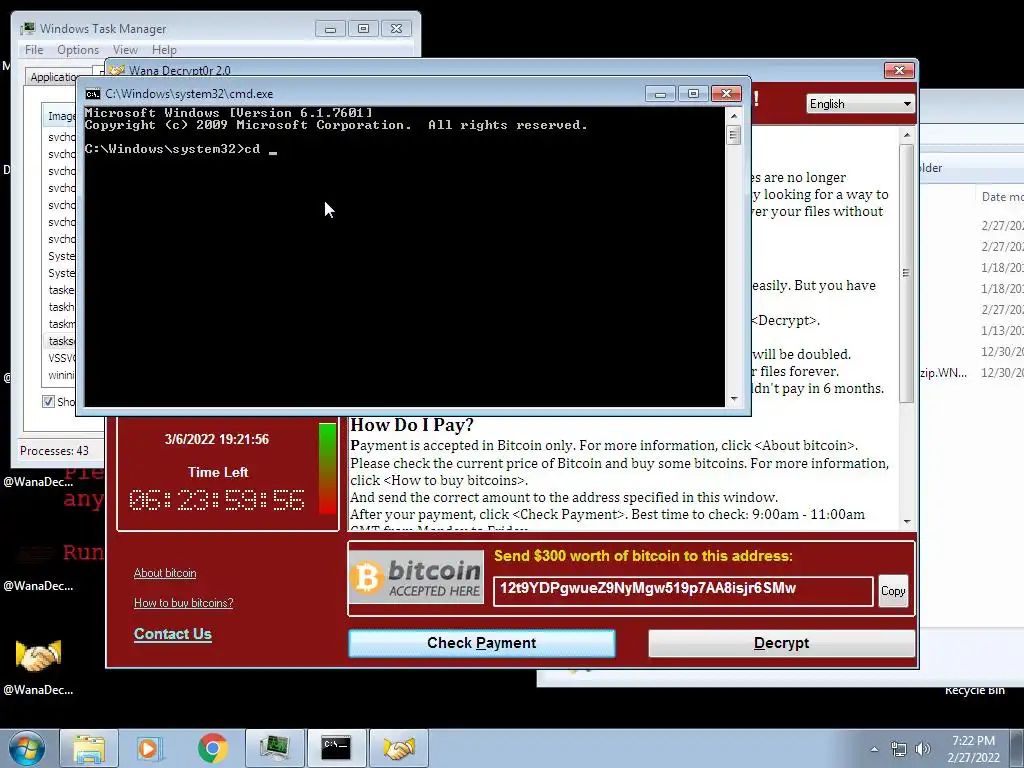This screenshot has height=768, width=1024.
Task: Close the cmd.exe window
Action: 726,94
